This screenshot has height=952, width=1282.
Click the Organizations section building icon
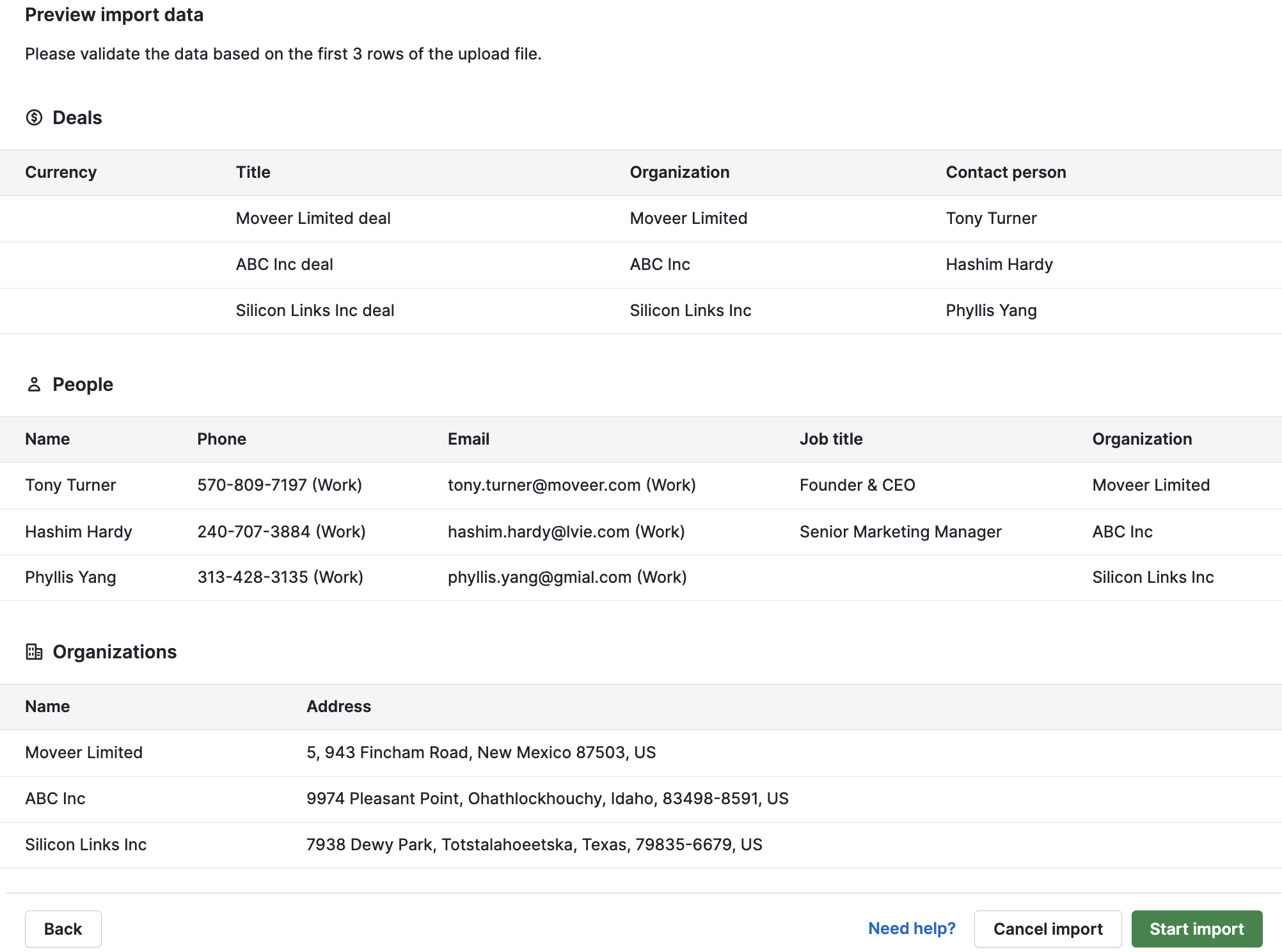point(34,652)
